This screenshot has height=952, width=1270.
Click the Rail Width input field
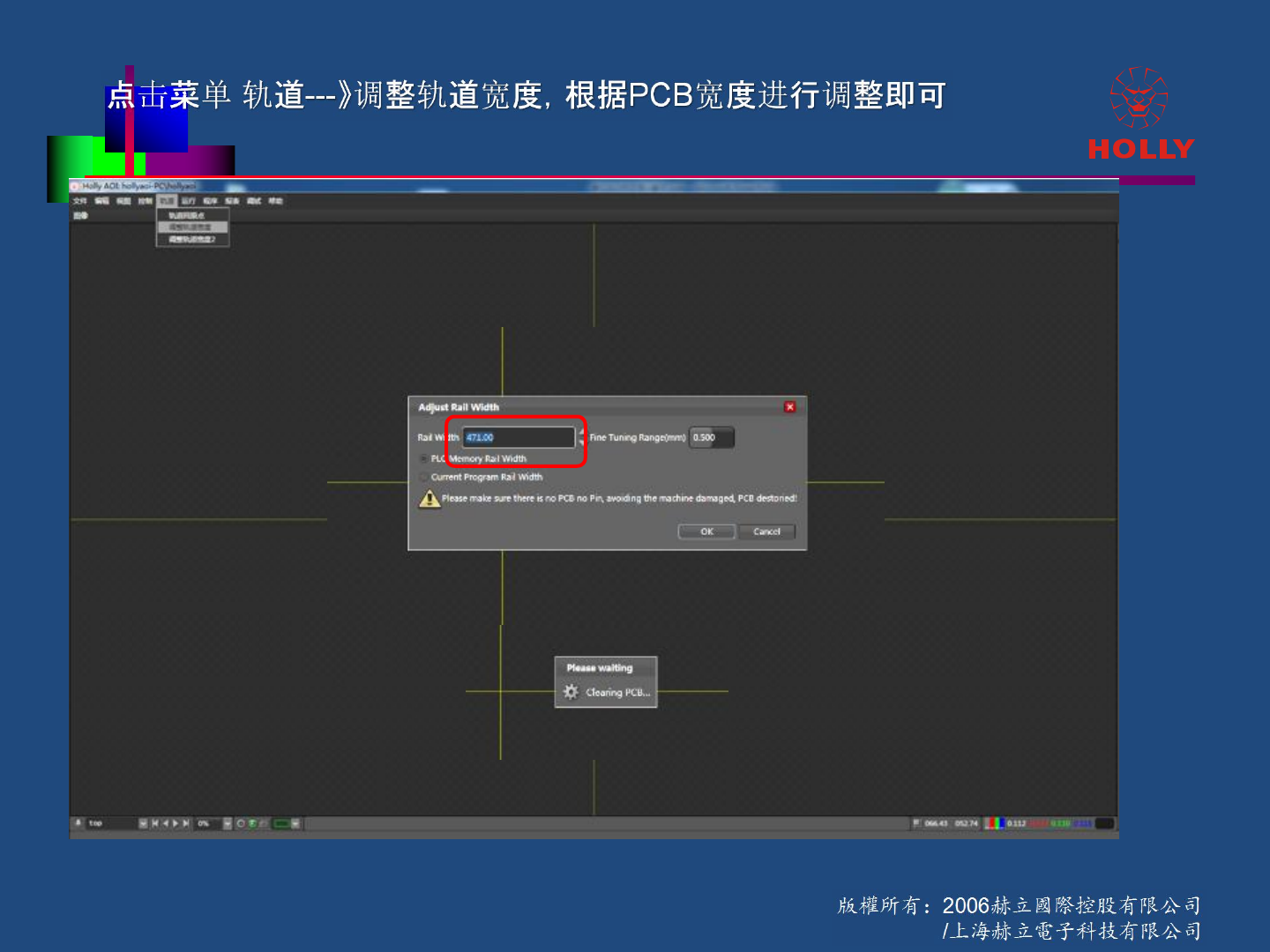pyautogui.click(x=519, y=437)
